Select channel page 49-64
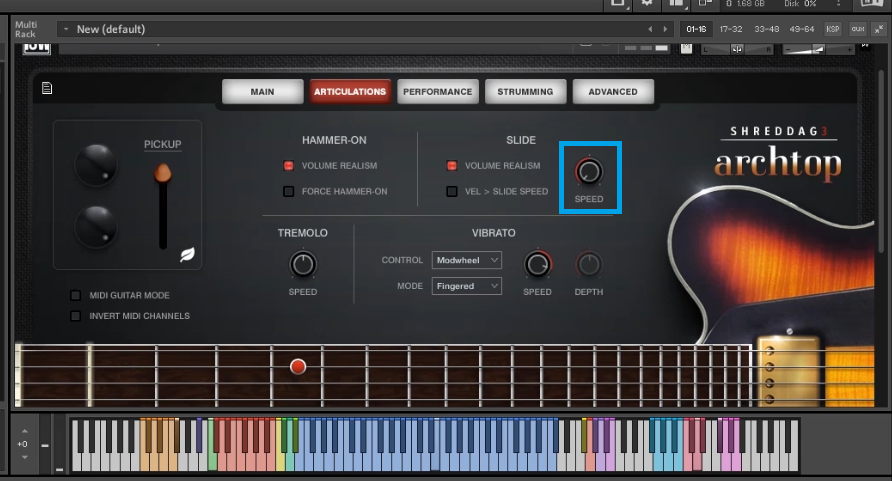Screen dimensions: 892x481 (x=802, y=29)
